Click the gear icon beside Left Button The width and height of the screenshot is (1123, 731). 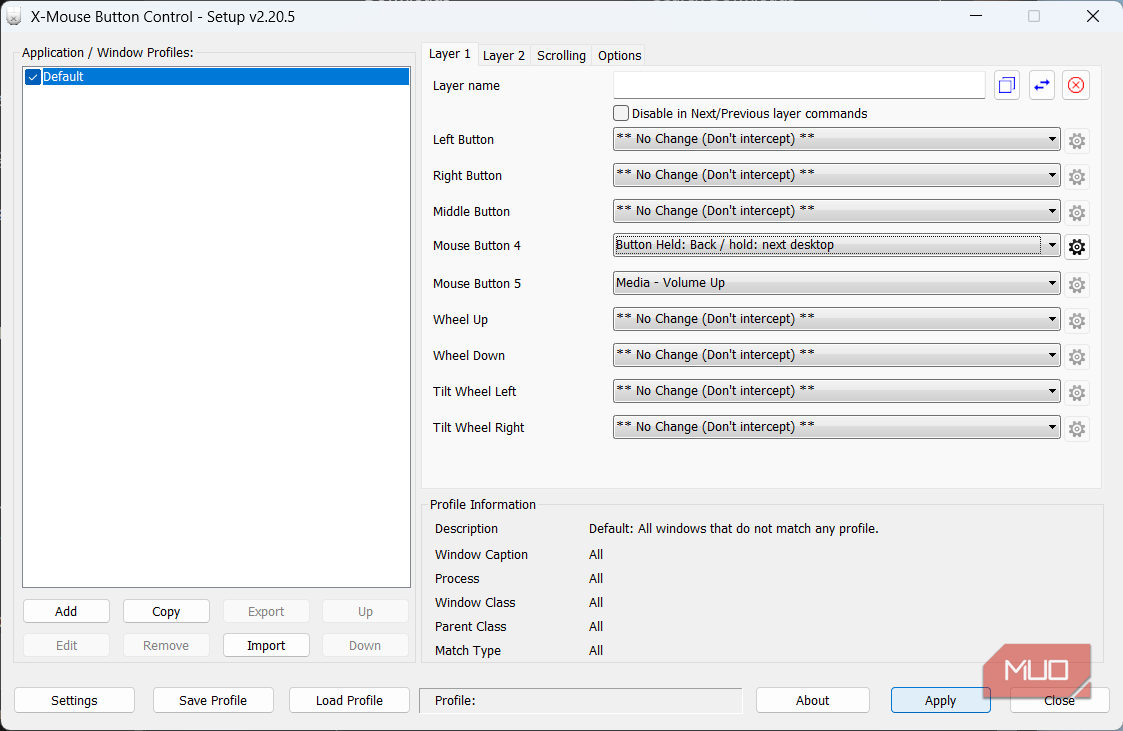coord(1076,141)
